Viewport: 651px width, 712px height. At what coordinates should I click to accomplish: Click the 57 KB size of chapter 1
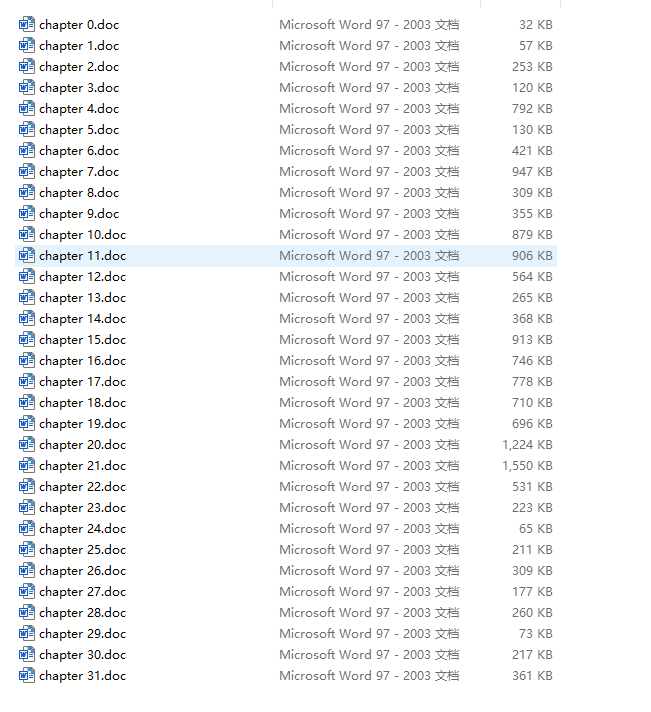(x=536, y=45)
